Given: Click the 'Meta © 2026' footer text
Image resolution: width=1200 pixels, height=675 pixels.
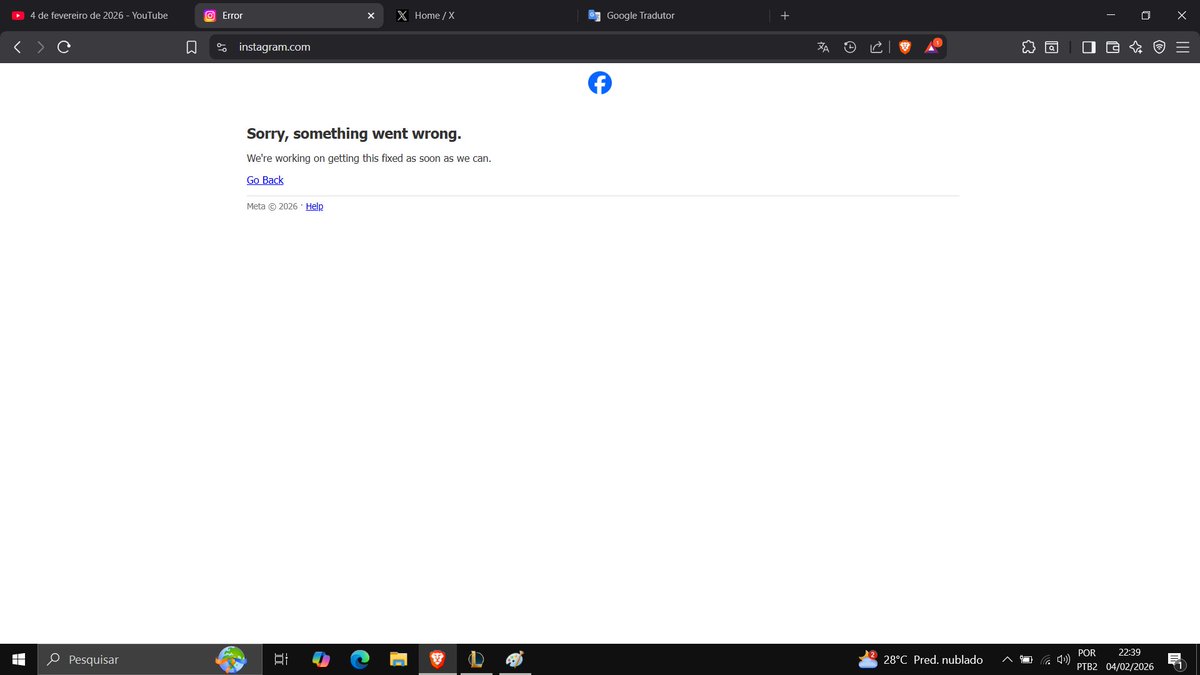Looking at the screenshot, I should (272, 206).
